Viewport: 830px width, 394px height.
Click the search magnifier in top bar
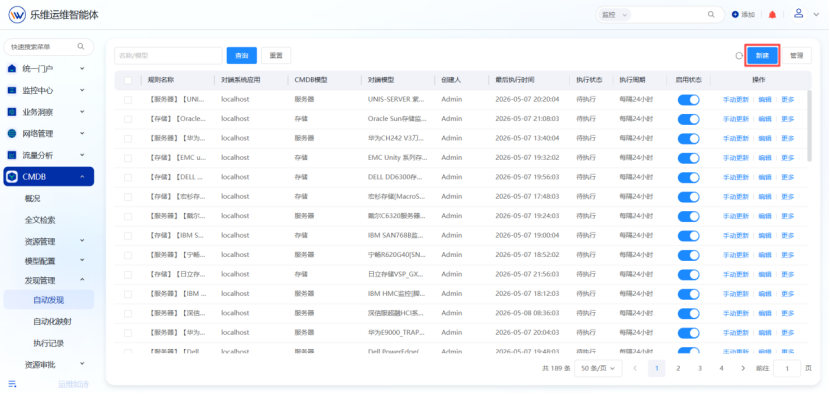[x=711, y=15]
